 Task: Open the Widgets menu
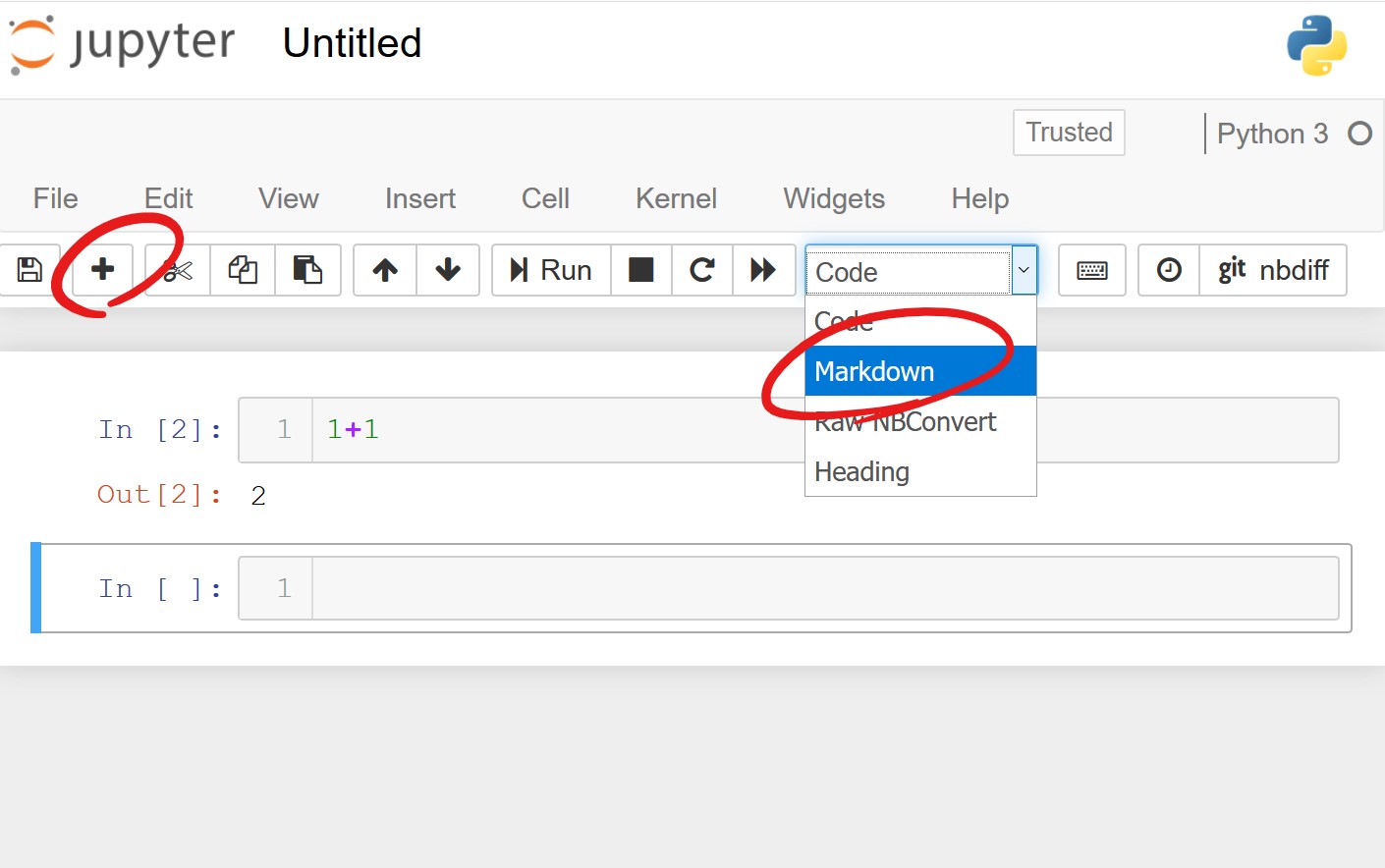[x=834, y=198]
